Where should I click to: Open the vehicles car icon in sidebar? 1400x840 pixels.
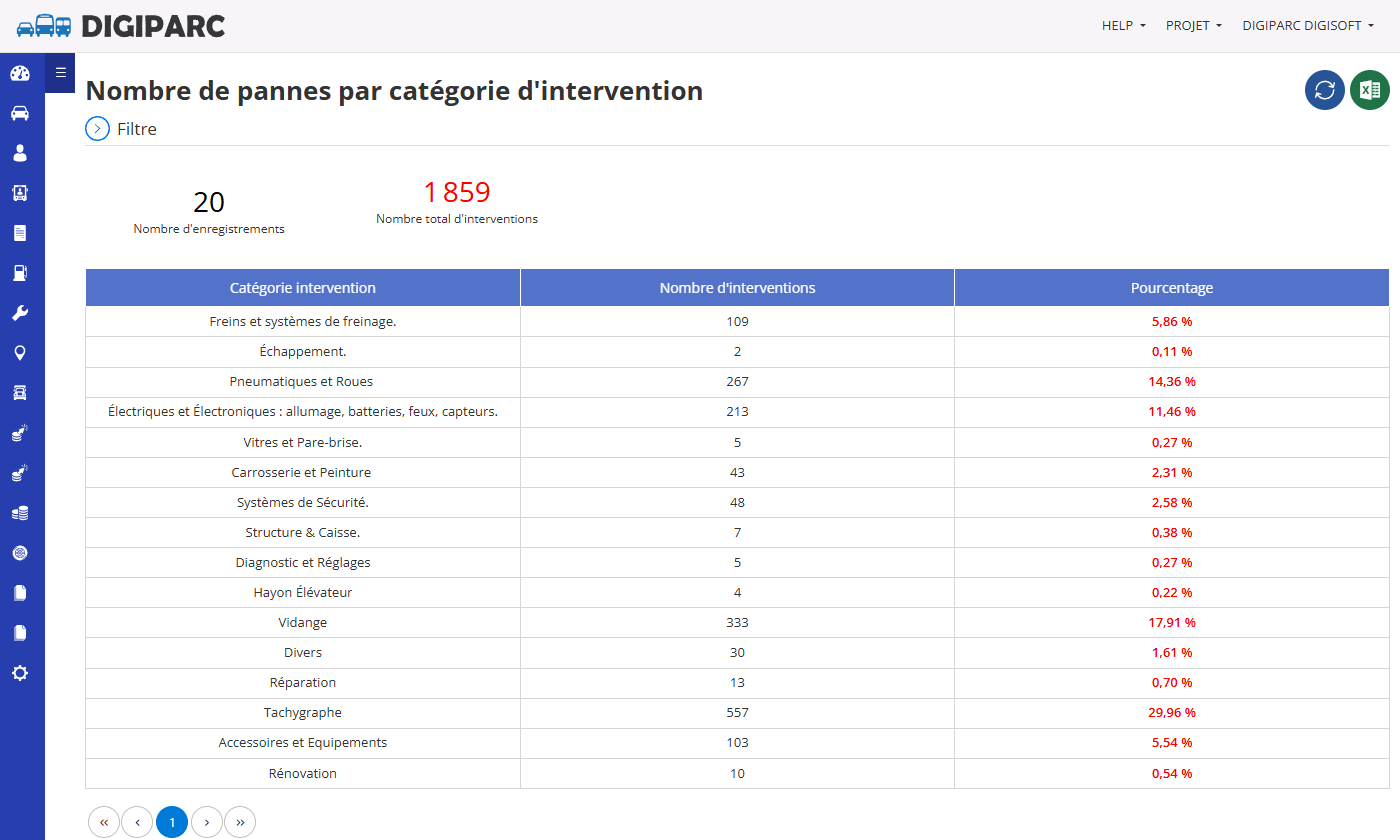pyautogui.click(x=20, y=113)
